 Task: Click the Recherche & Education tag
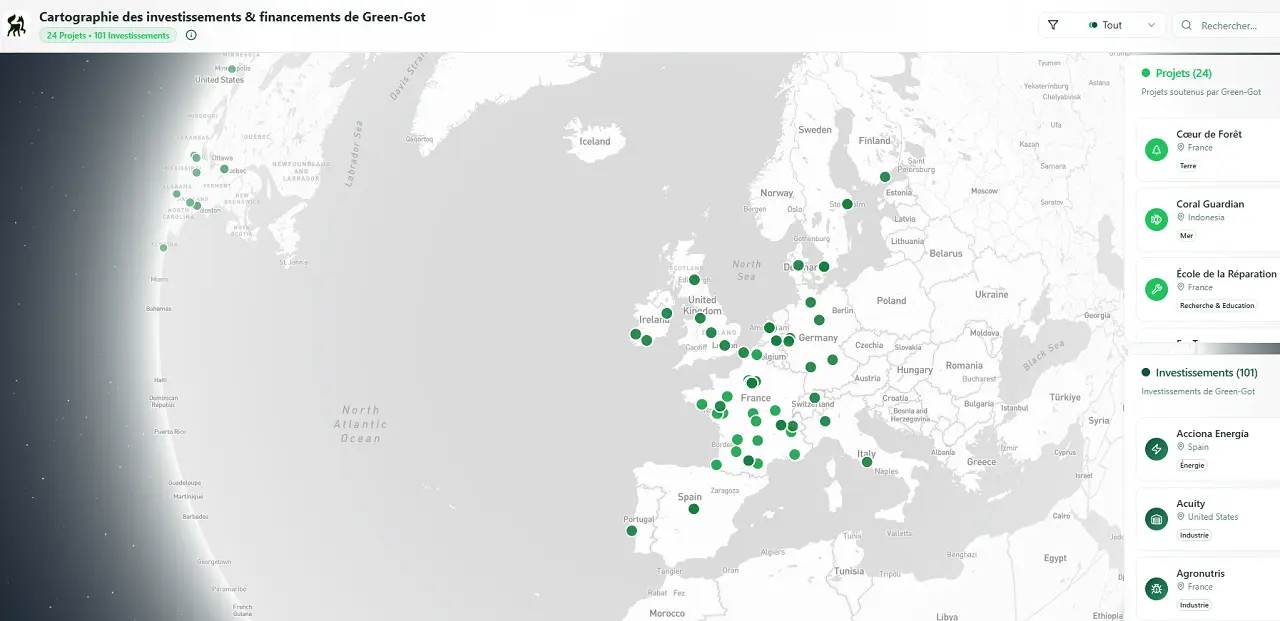click(x=1217, y=306)
